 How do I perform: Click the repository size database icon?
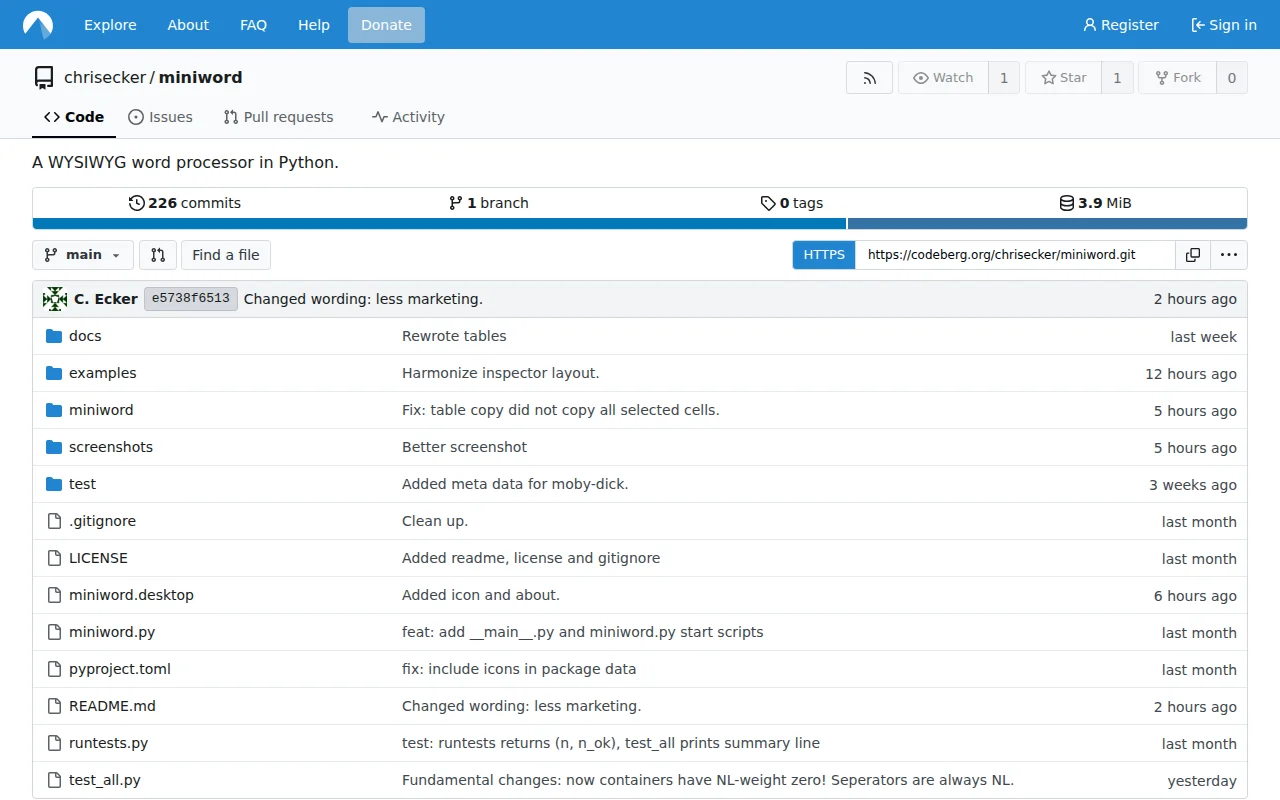[1067, 203]
